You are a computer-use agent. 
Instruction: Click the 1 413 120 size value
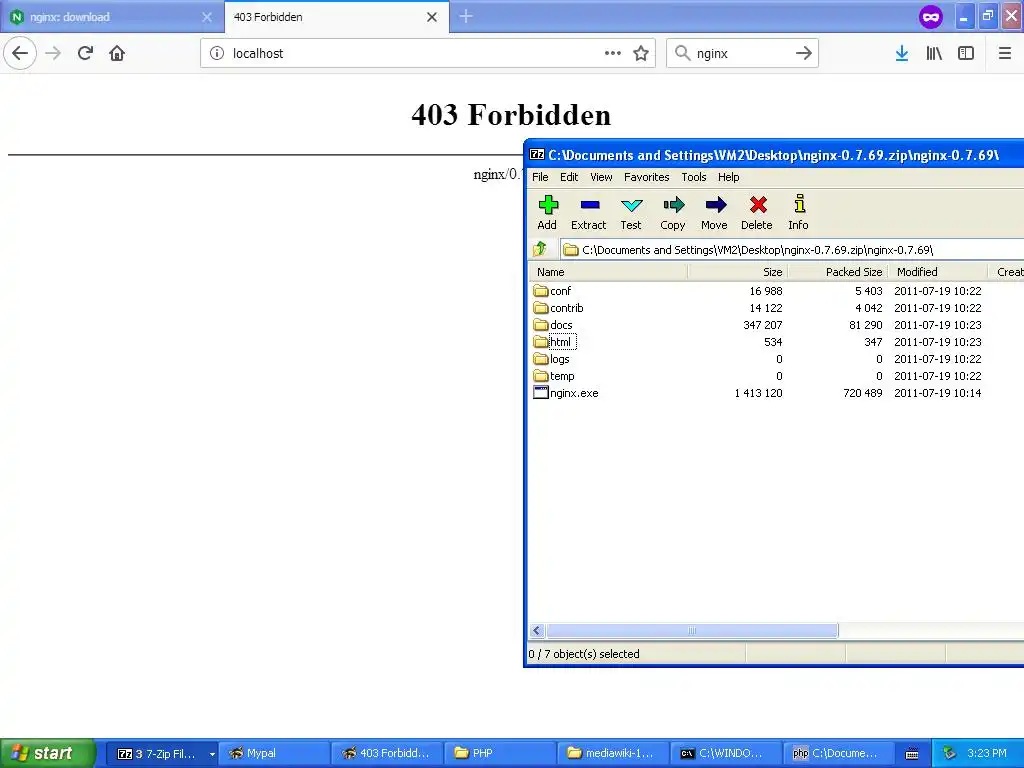coord(758,392)
